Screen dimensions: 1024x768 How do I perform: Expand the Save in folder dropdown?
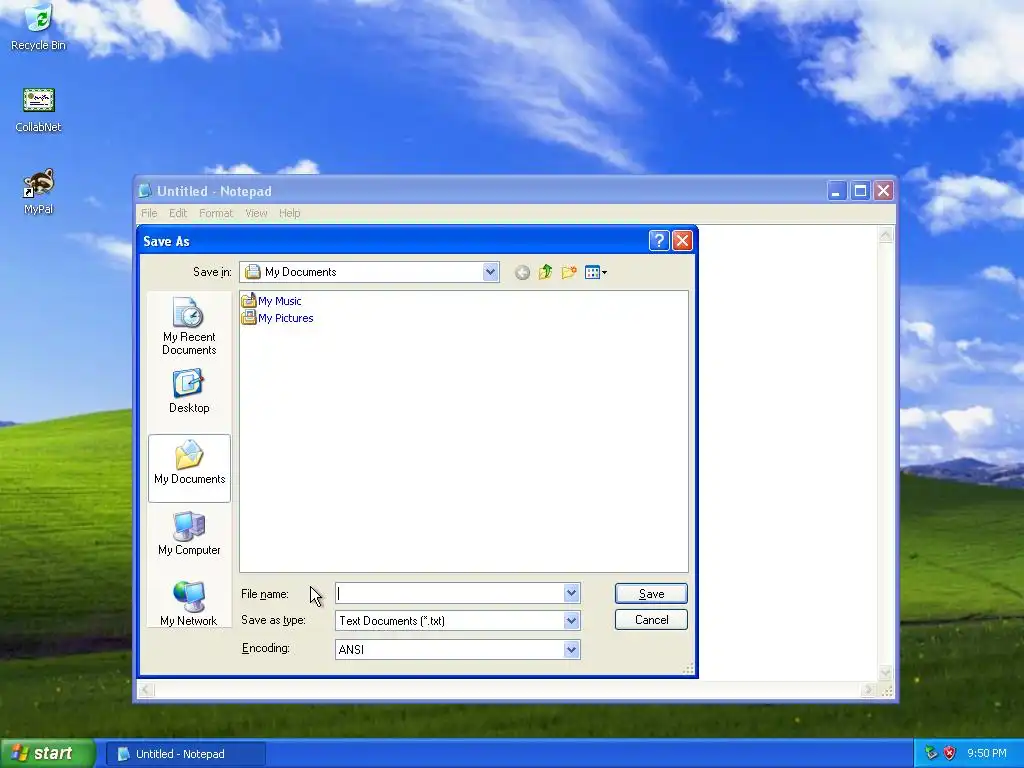490,272
